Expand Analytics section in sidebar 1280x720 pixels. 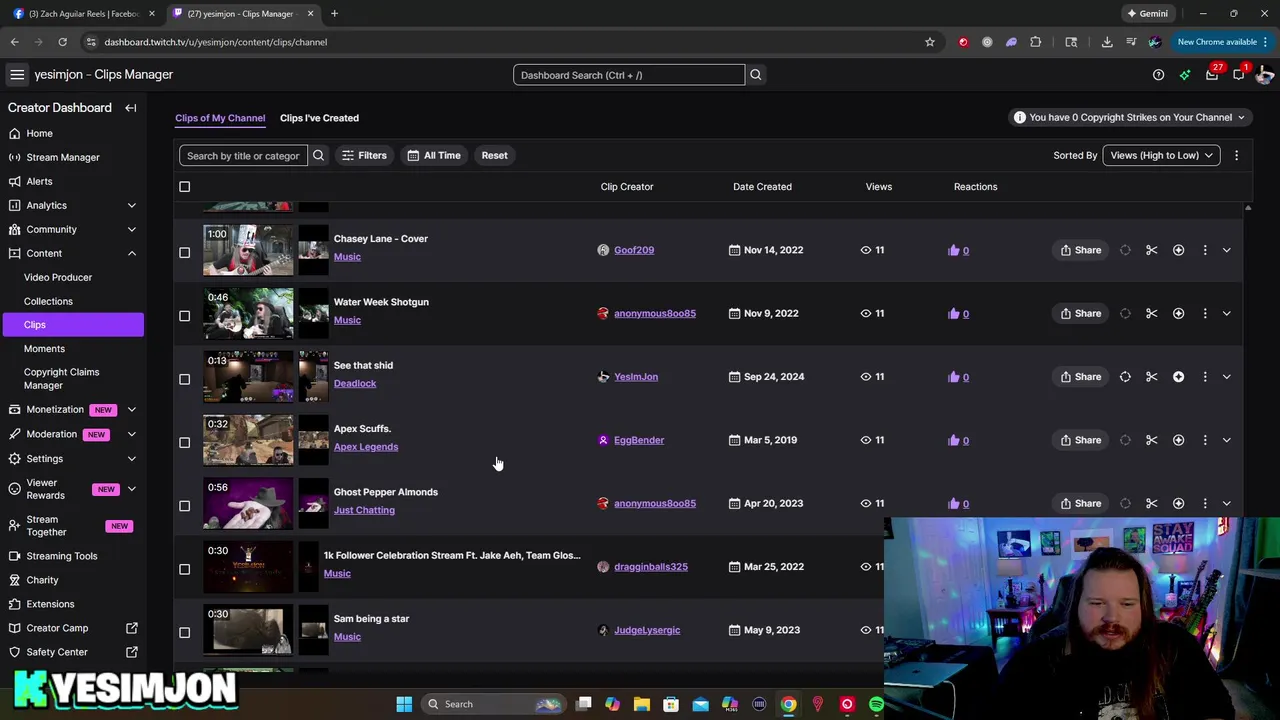coord(131,205)
